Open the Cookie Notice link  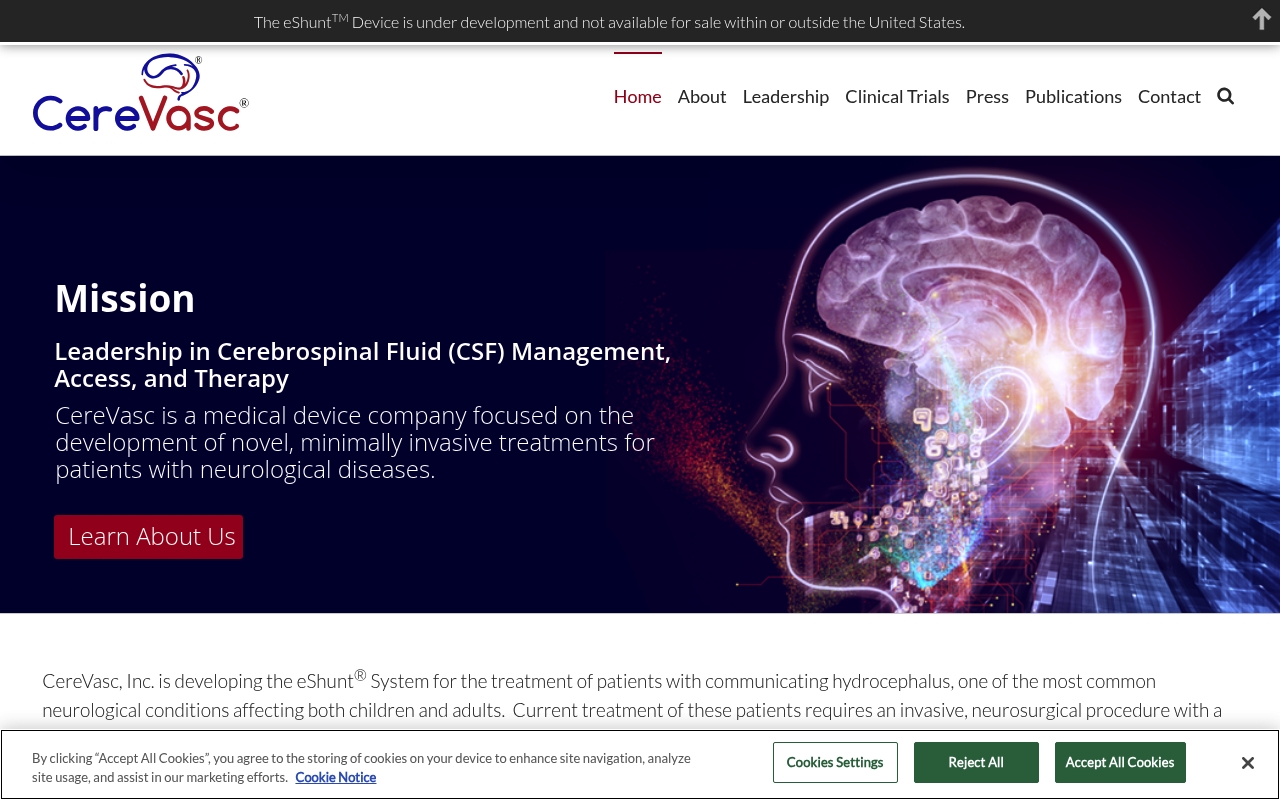pos(336,777)
